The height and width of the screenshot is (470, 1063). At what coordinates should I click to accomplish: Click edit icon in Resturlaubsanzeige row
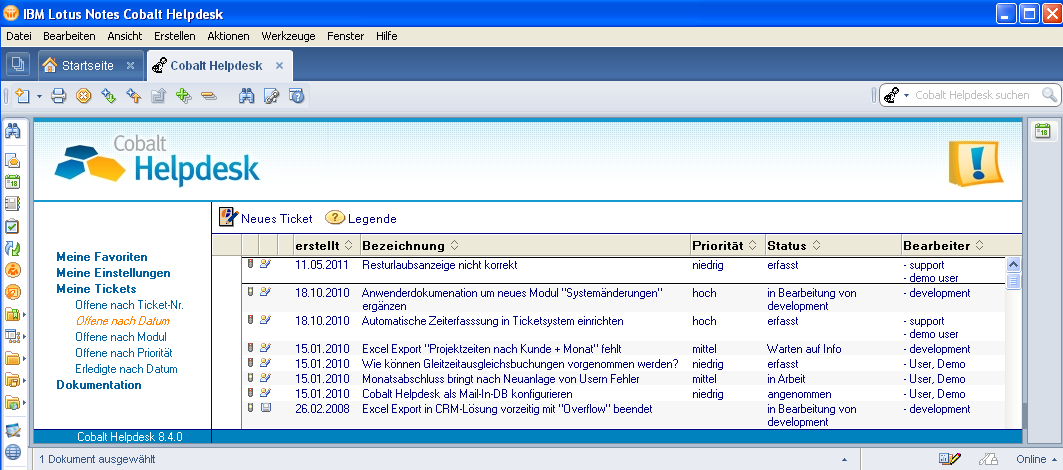tap(266, 265)
